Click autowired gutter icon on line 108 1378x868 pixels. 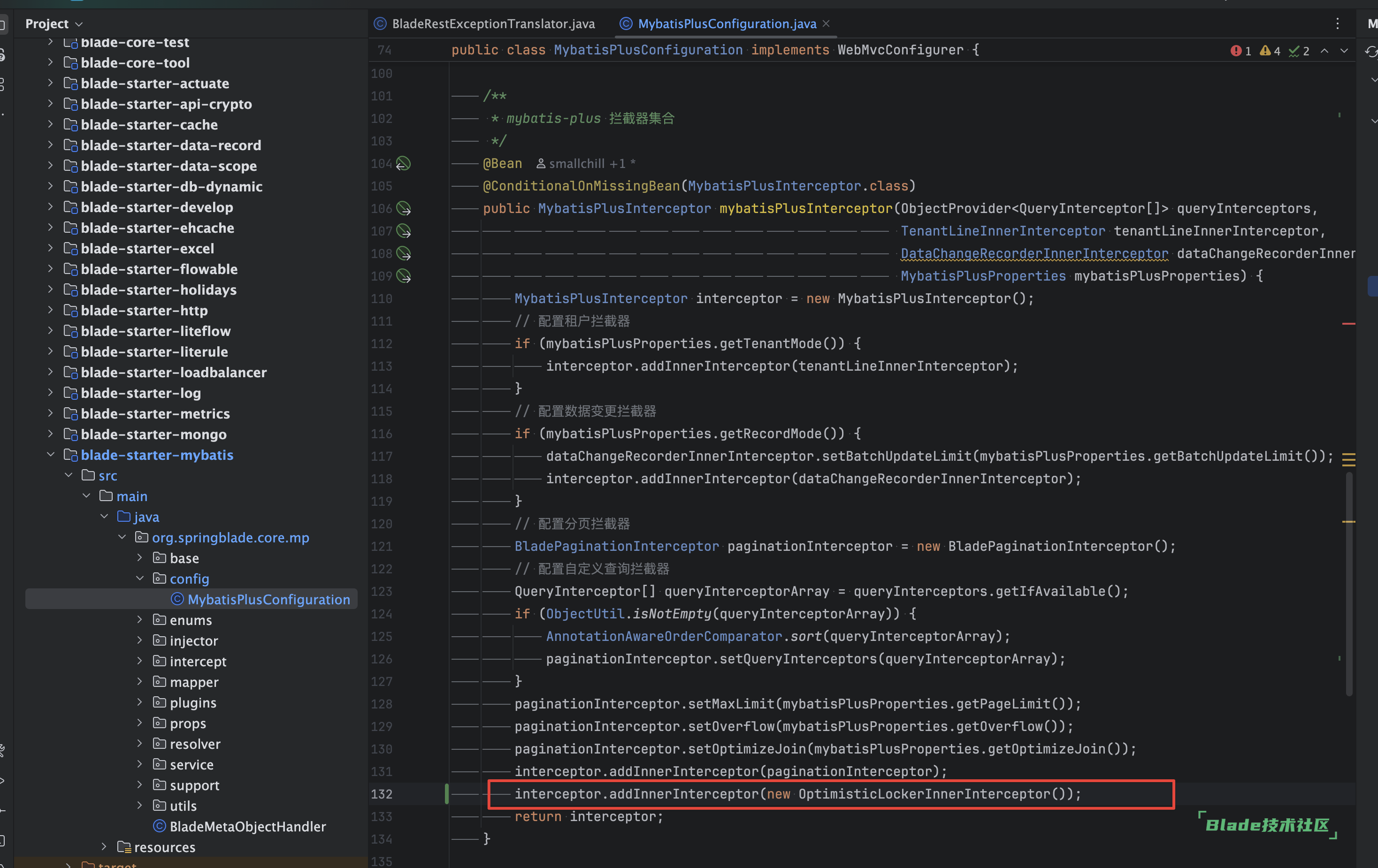(404, 253)
